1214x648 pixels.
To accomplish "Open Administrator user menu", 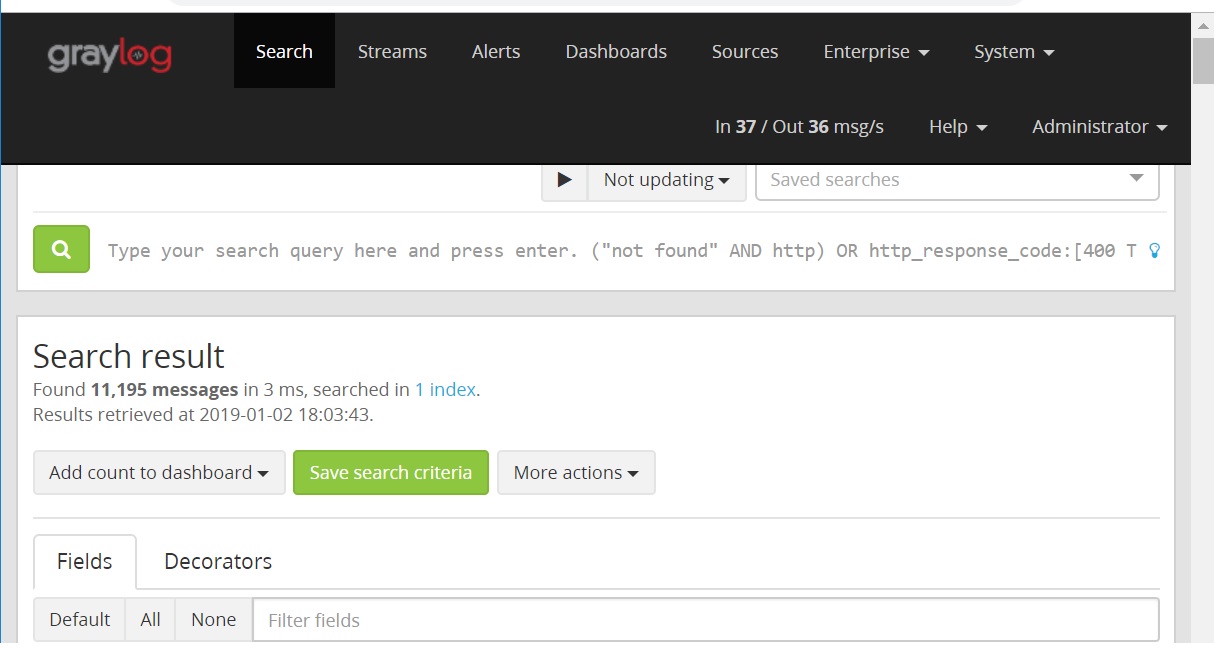I will click(1100, 127).
